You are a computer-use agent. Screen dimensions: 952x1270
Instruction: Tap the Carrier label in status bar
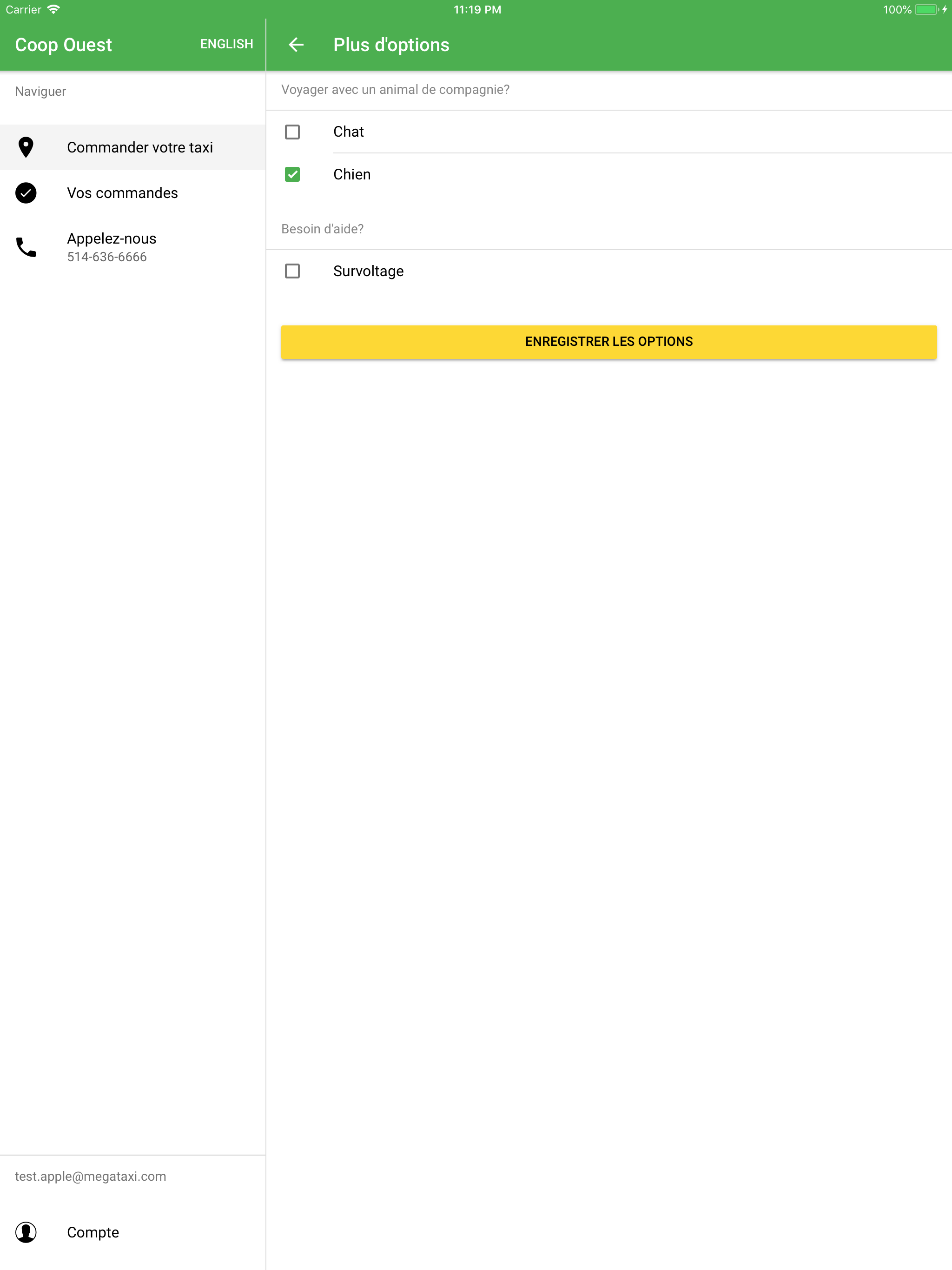24,9
